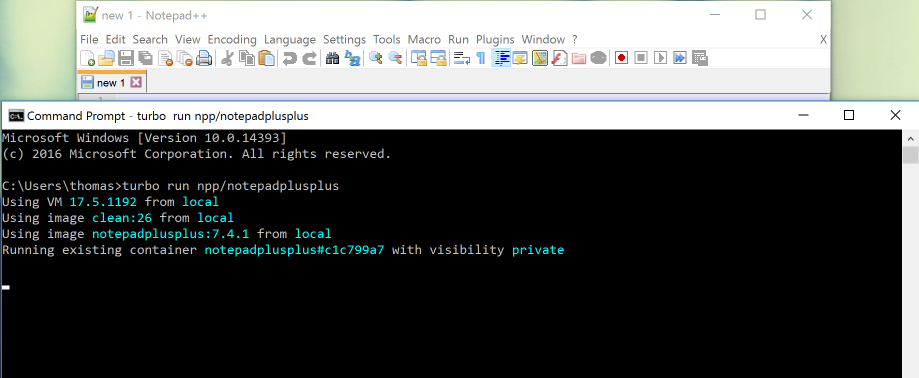Play back the recorded macro

[x=661, y=58]
